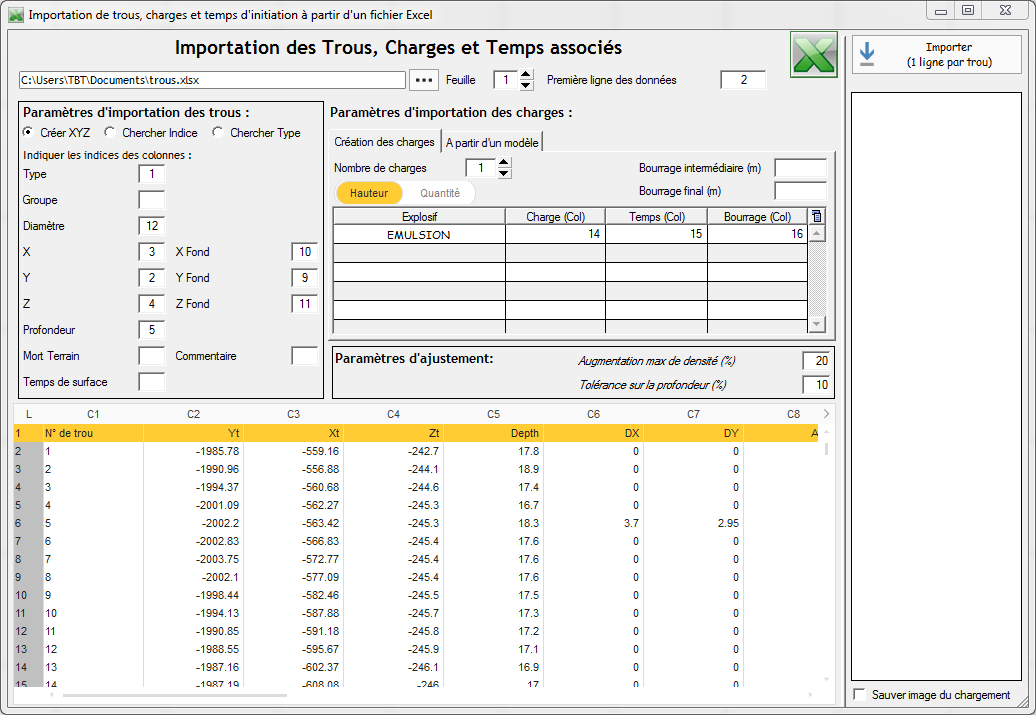Click the X column index field
The image size is (1036, 715).
pyautogui.click(x=152, y=252)
